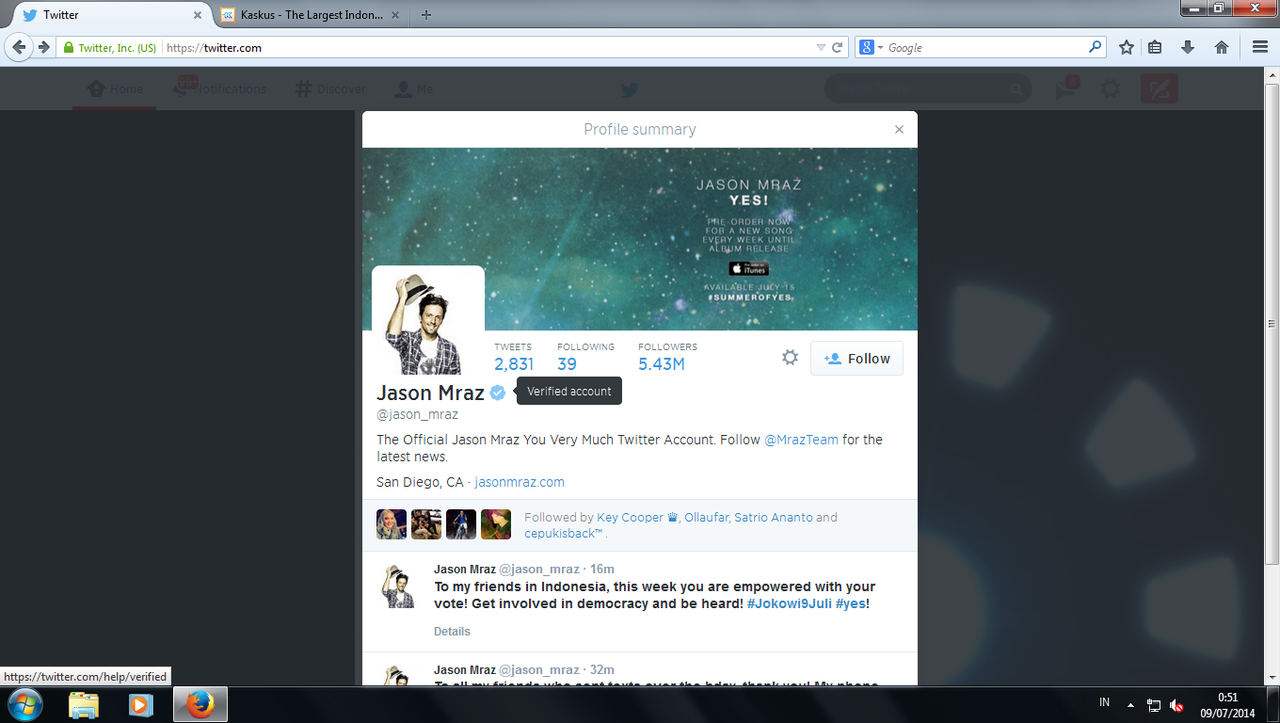The height and width of the screenshot is (723, 1280).
Task: Open the search engine selector dropdown
Action: click(x=871, y=47)
